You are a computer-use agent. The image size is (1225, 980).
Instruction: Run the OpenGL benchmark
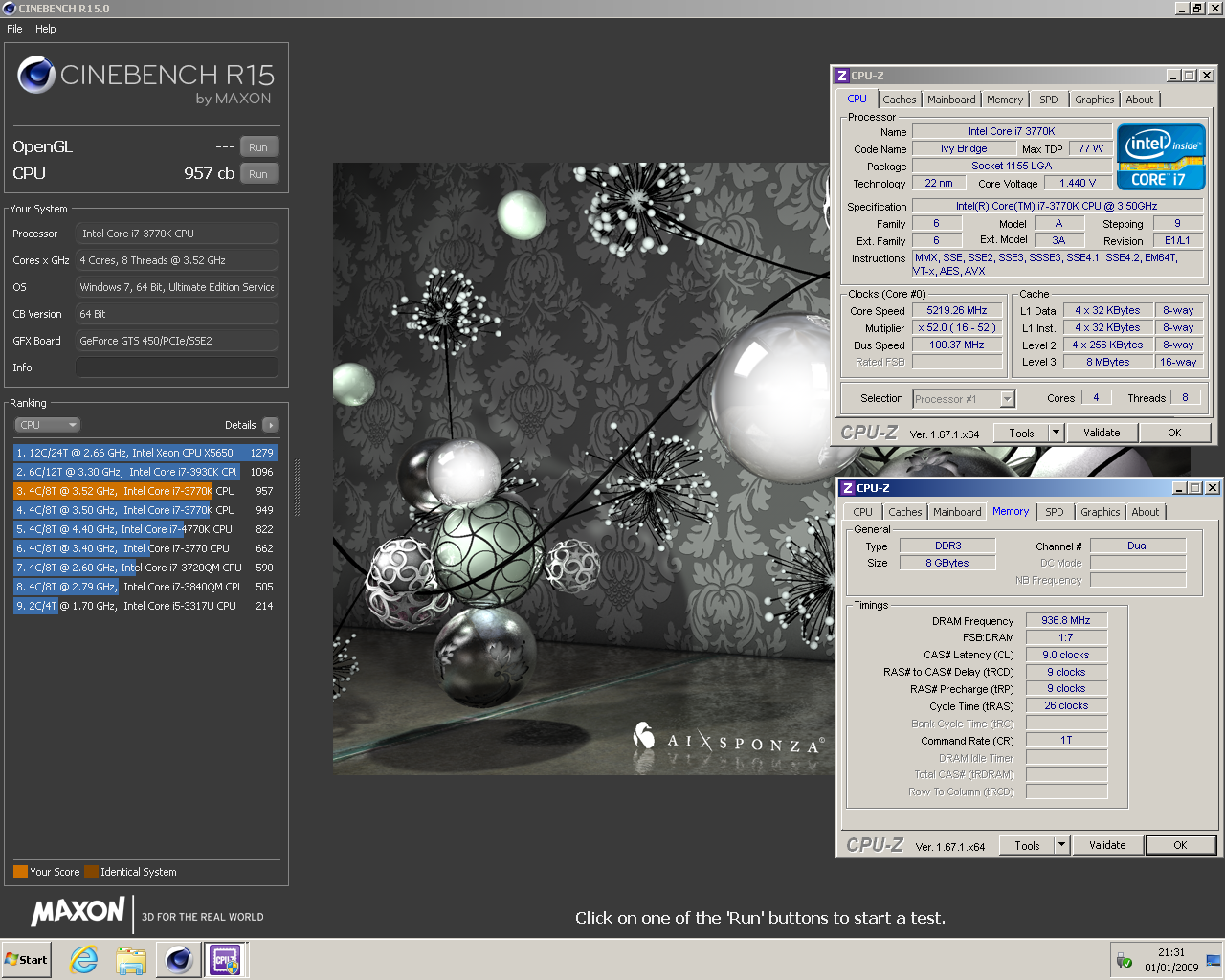[258, 147]
